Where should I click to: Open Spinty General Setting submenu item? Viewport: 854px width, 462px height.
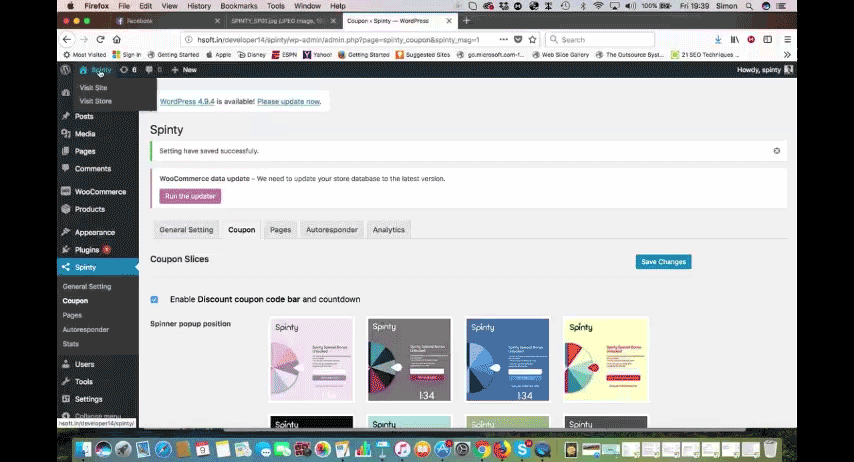click(x=87, y=286)
